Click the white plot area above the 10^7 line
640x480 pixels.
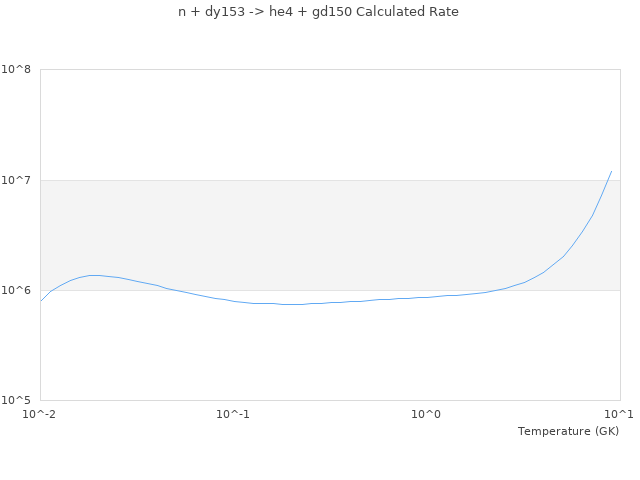[330, 125]
